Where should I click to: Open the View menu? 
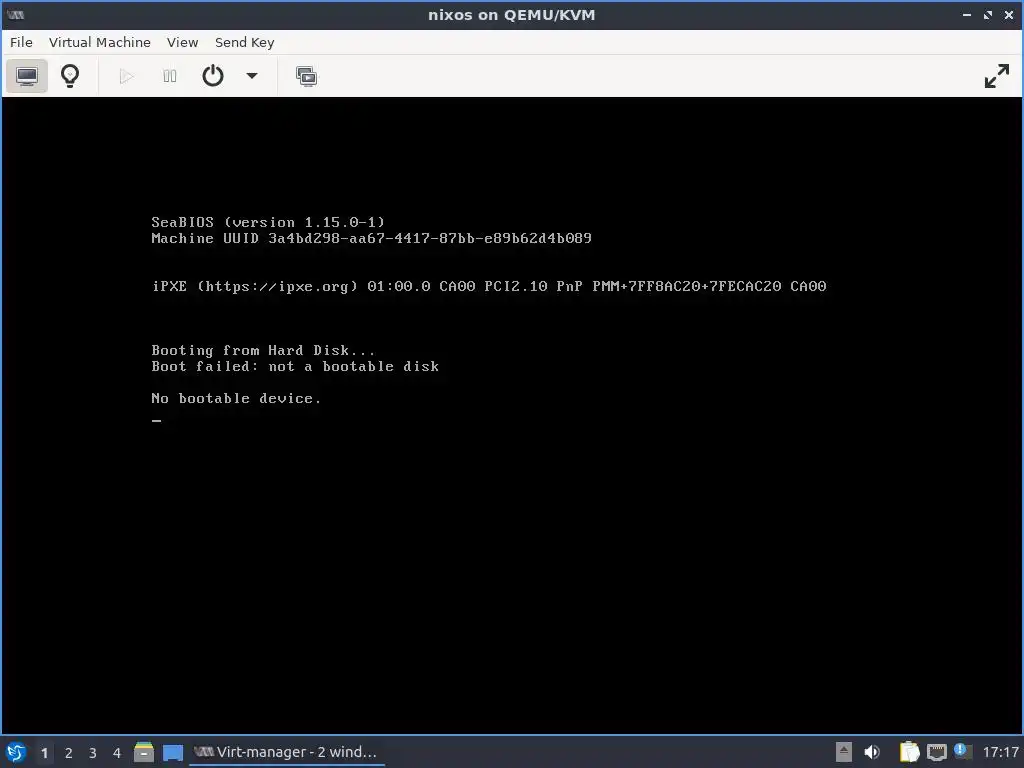(182, 42)
